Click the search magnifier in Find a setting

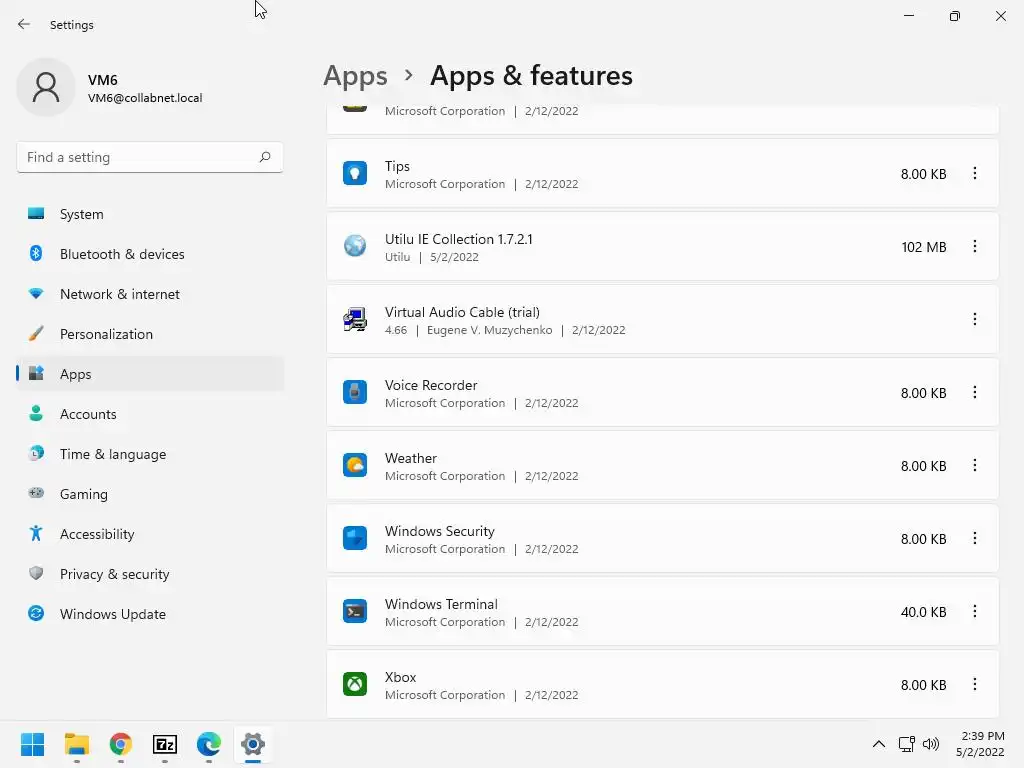click(x=265, y=157)
